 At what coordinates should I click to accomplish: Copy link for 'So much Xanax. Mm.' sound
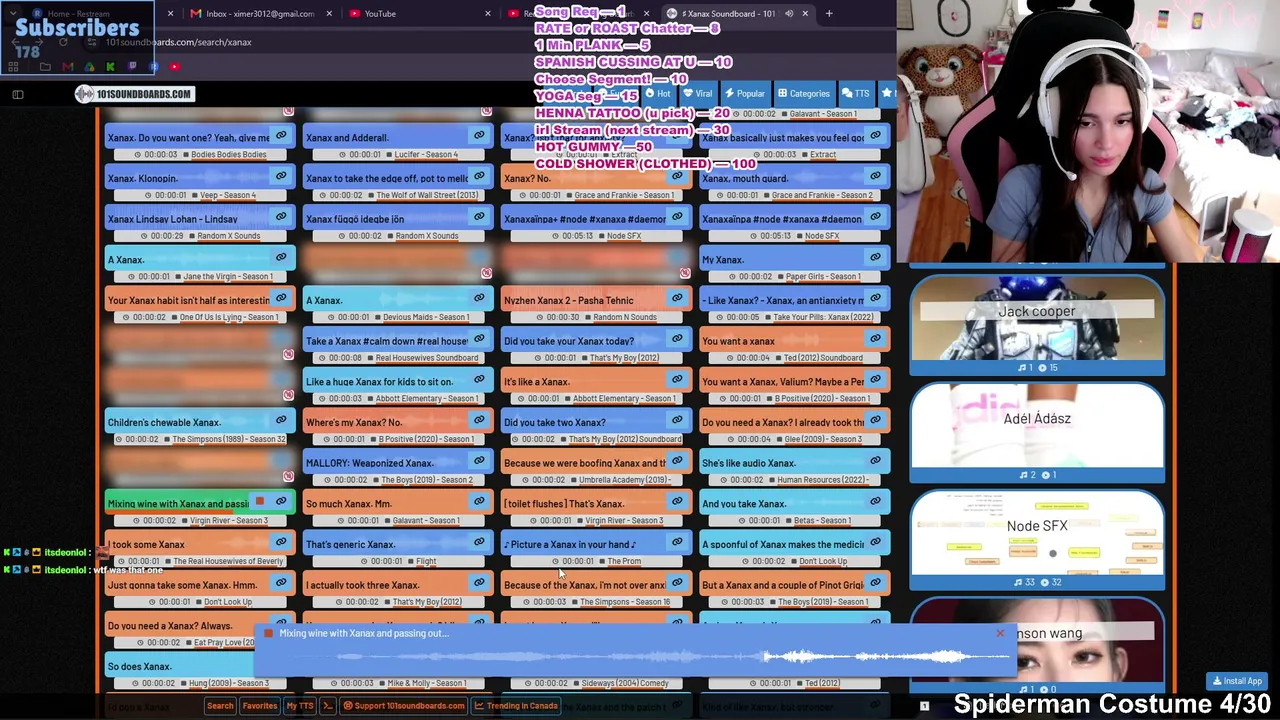coord(479,502)
